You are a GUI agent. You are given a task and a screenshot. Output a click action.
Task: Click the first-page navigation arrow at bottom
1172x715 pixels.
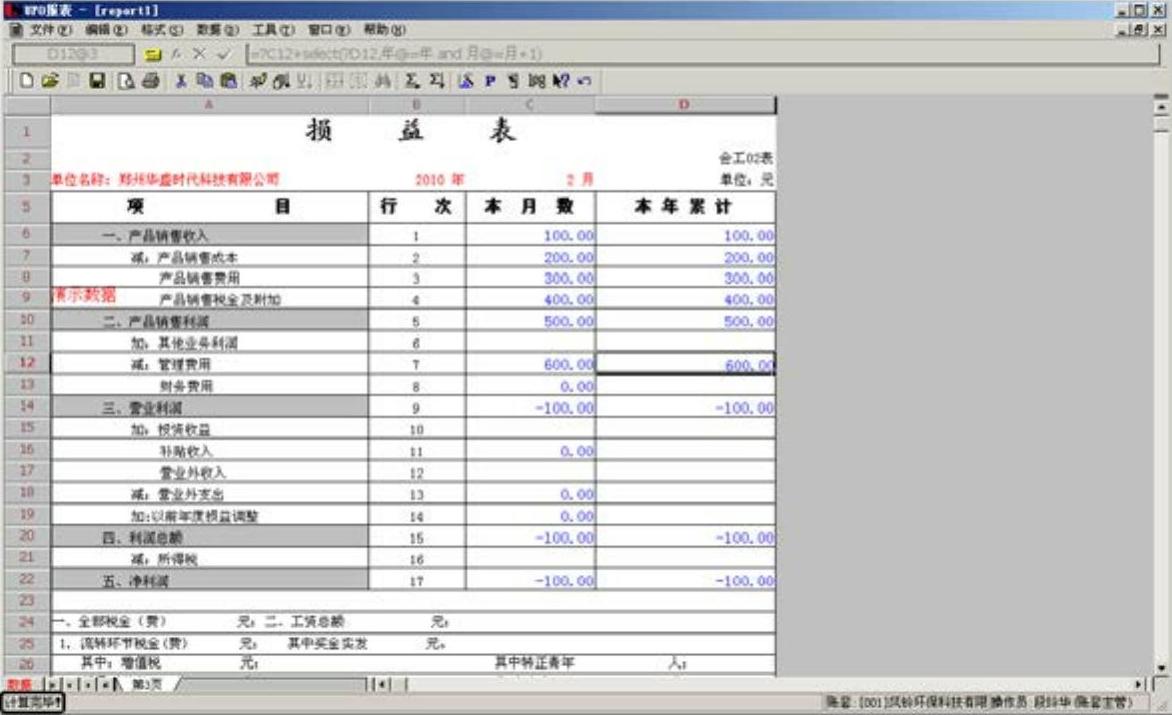[x=52, y=684]
